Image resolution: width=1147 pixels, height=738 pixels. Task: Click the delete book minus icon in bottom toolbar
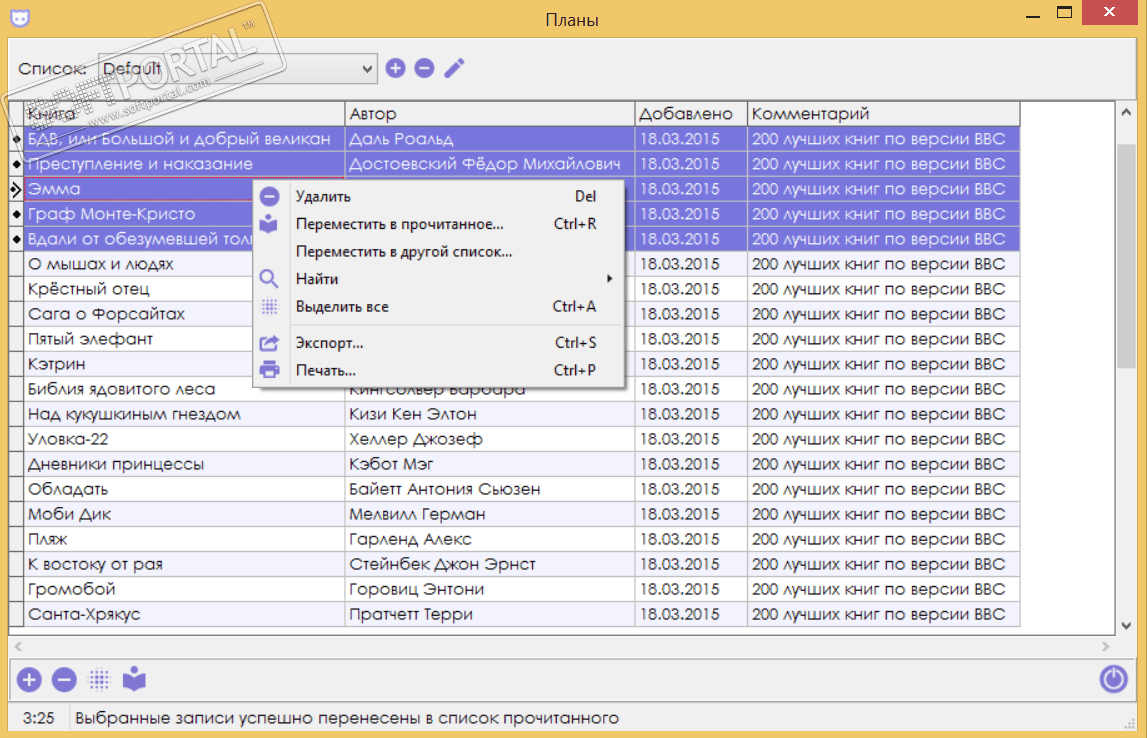(x=64, y=679)
